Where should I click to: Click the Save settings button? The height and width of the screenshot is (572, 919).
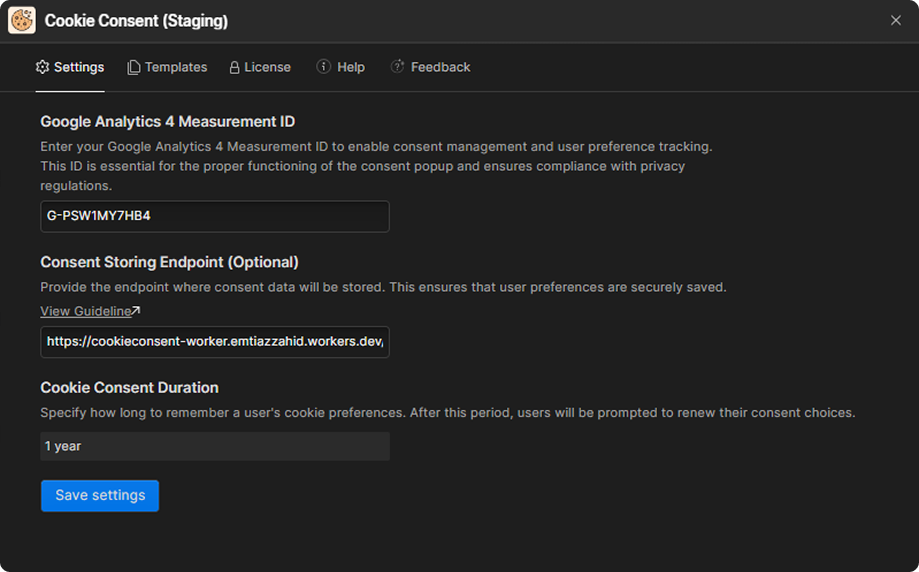pos(100,496)
